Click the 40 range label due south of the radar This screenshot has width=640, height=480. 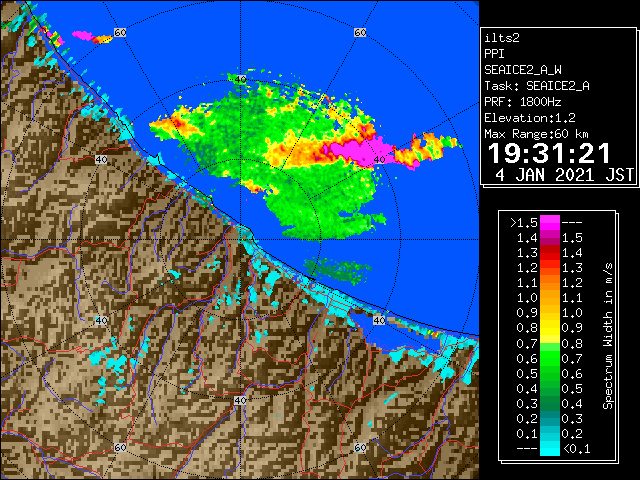coord(240,400)
